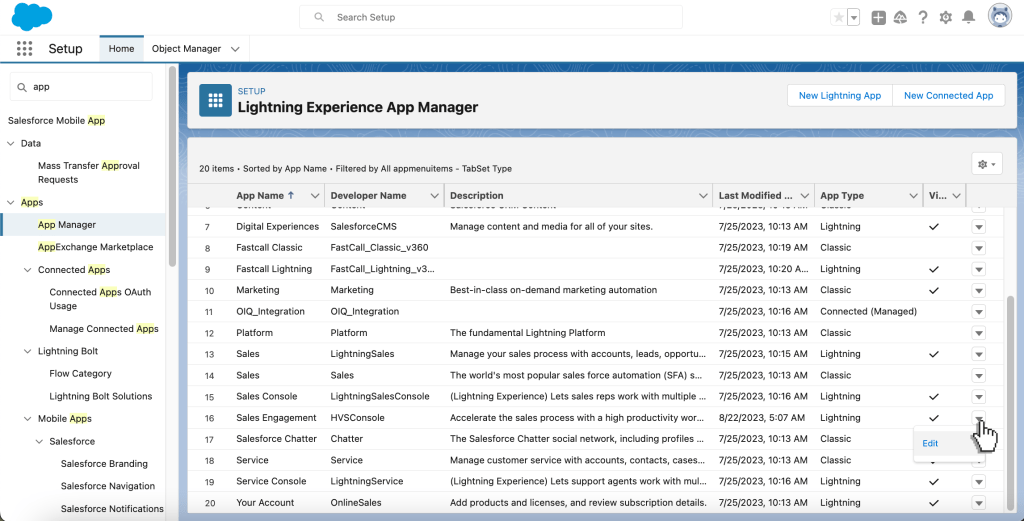Open Salesforce Navigation
Screen dimensions: 1024x521
(x=108, y=486)
